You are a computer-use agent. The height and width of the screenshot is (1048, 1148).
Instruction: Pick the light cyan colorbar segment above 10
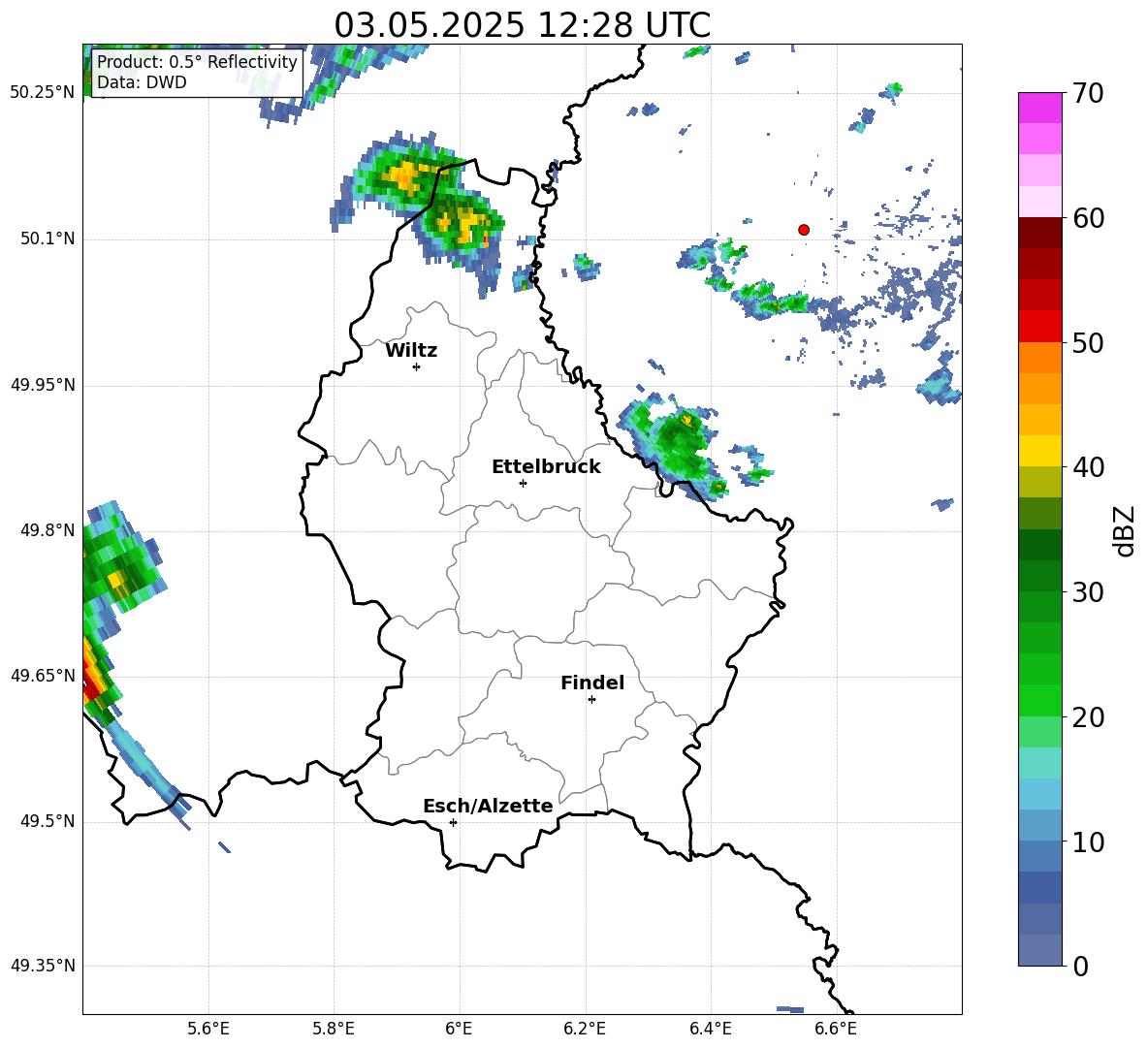1039,794
